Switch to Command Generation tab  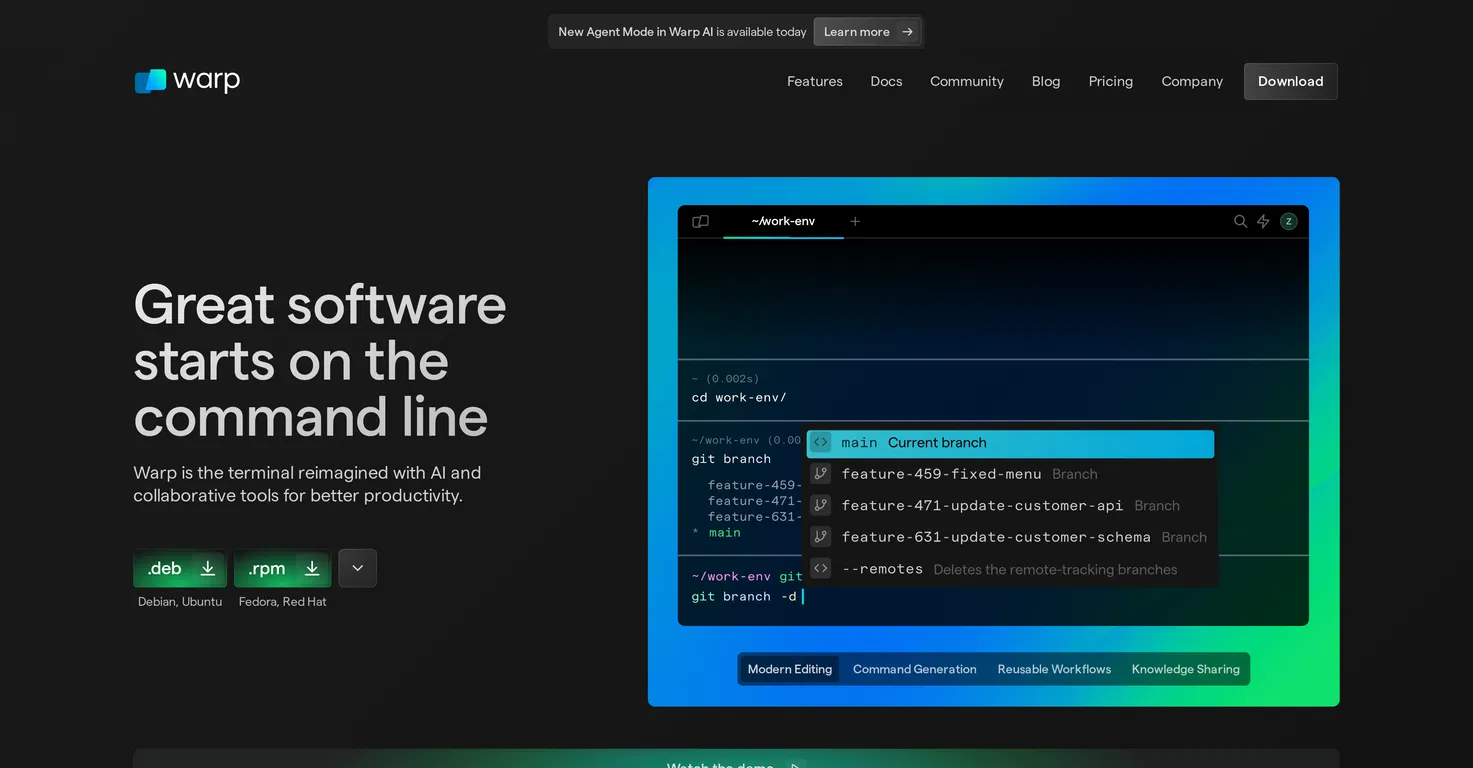(x=915, y=669)
